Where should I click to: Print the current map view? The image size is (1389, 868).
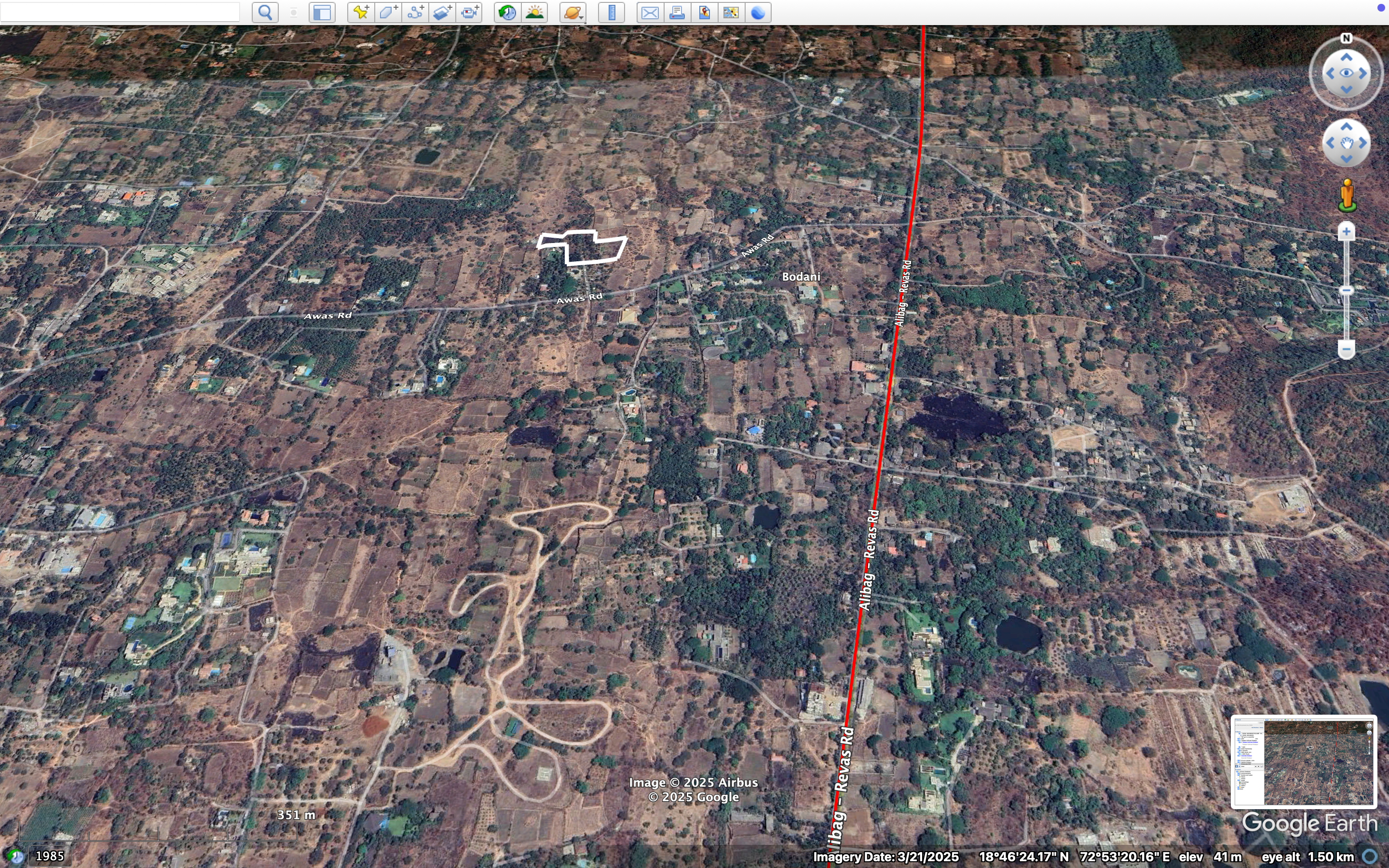(677, 12)
